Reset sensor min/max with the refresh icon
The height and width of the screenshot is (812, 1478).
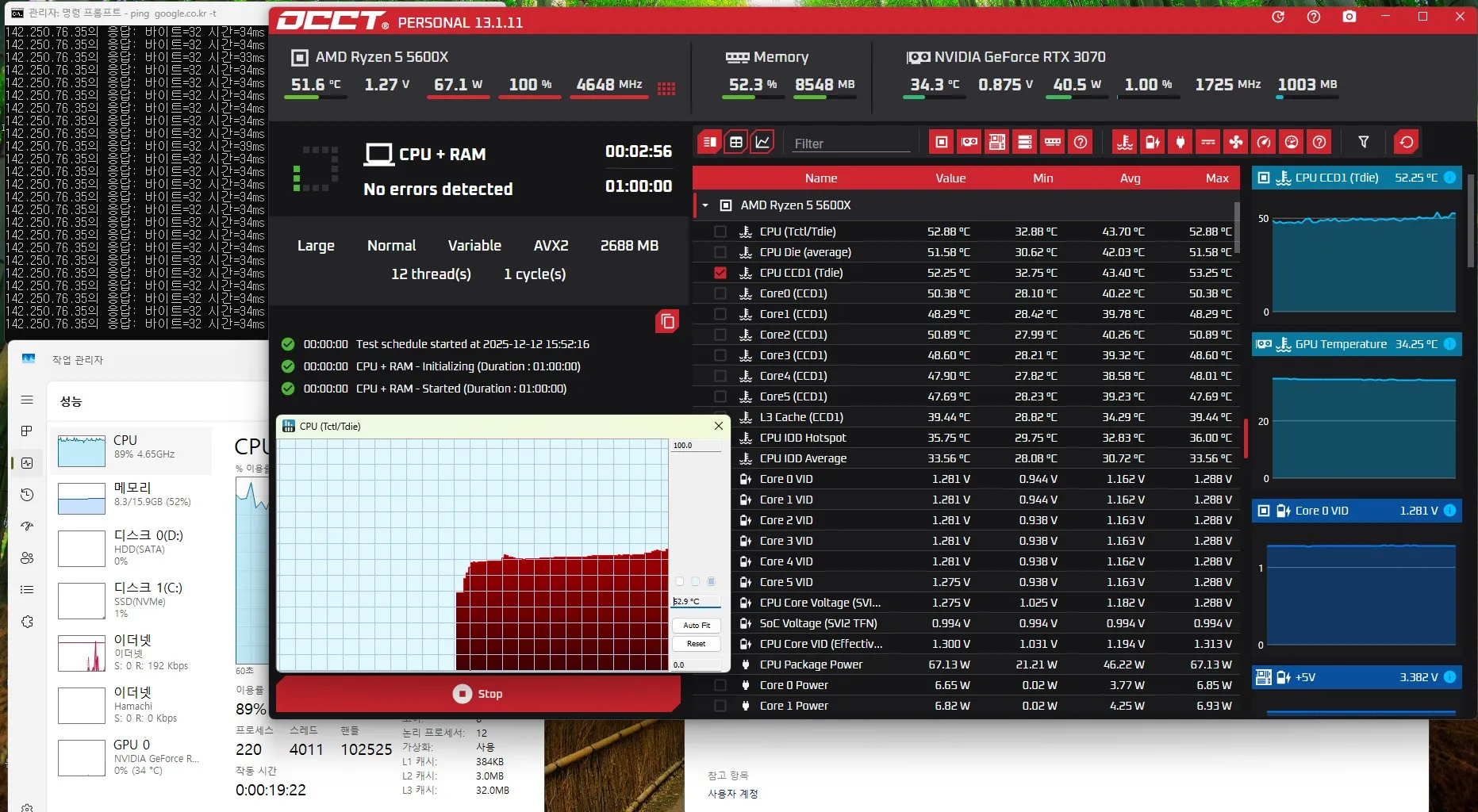(x=1407, y=142)
